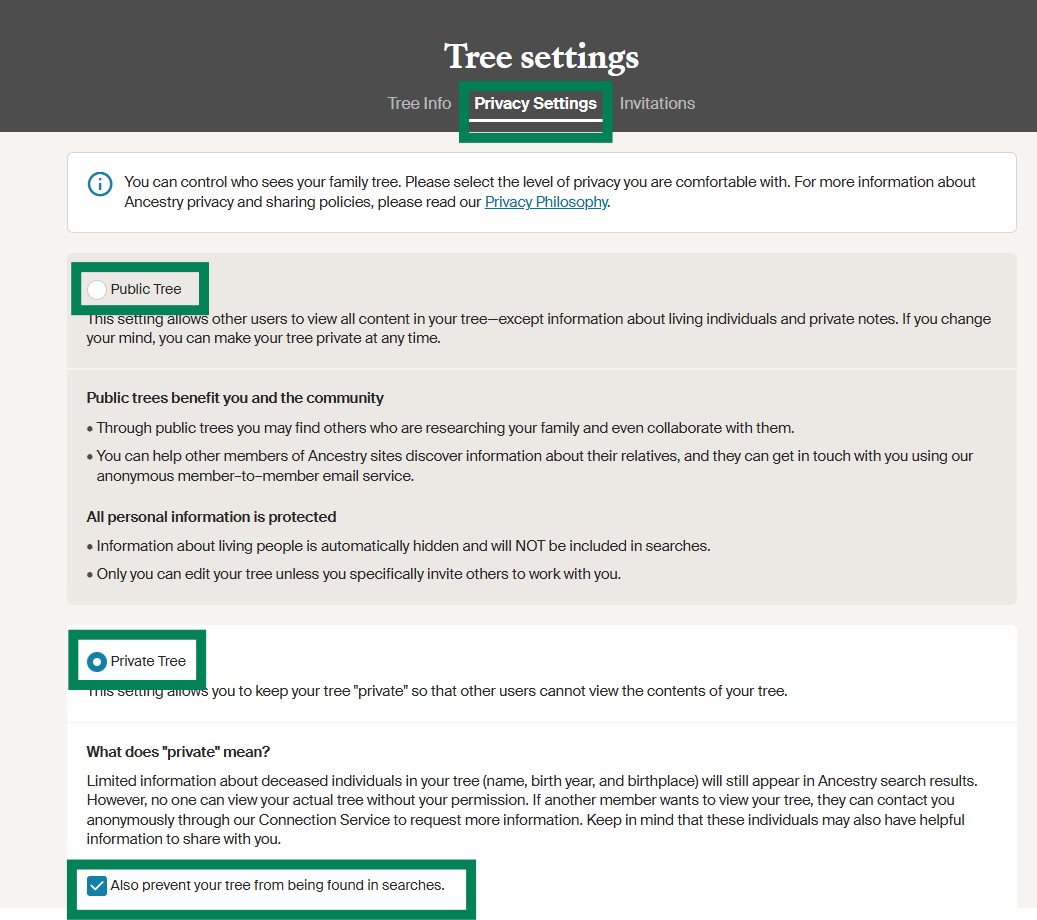Switch to the Tree Info tab
The width and height of the screenshot is (1037, 920).
click(x=419, y=103)
